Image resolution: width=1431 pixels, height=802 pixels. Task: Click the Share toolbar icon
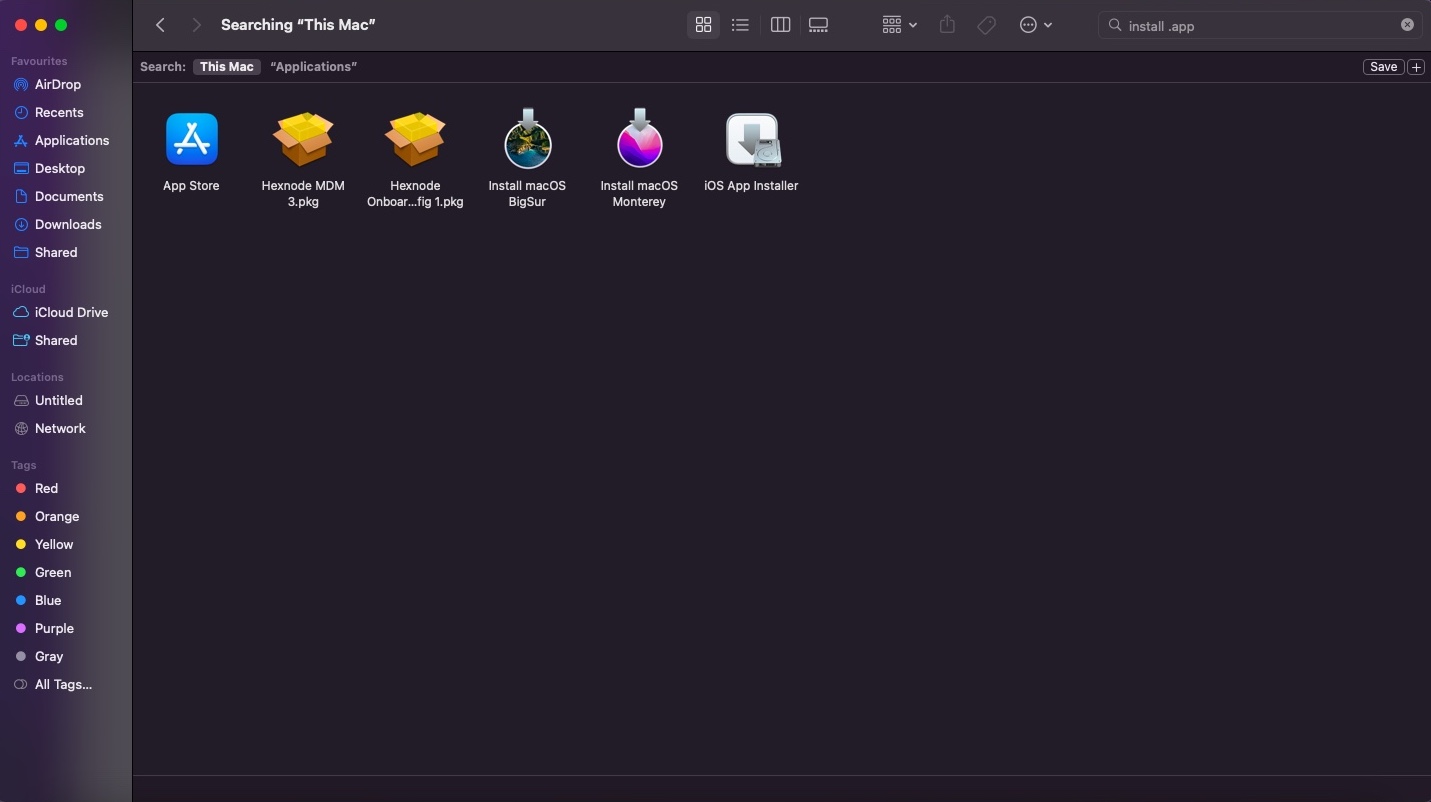pyautogui.click(x=947, y=25)
